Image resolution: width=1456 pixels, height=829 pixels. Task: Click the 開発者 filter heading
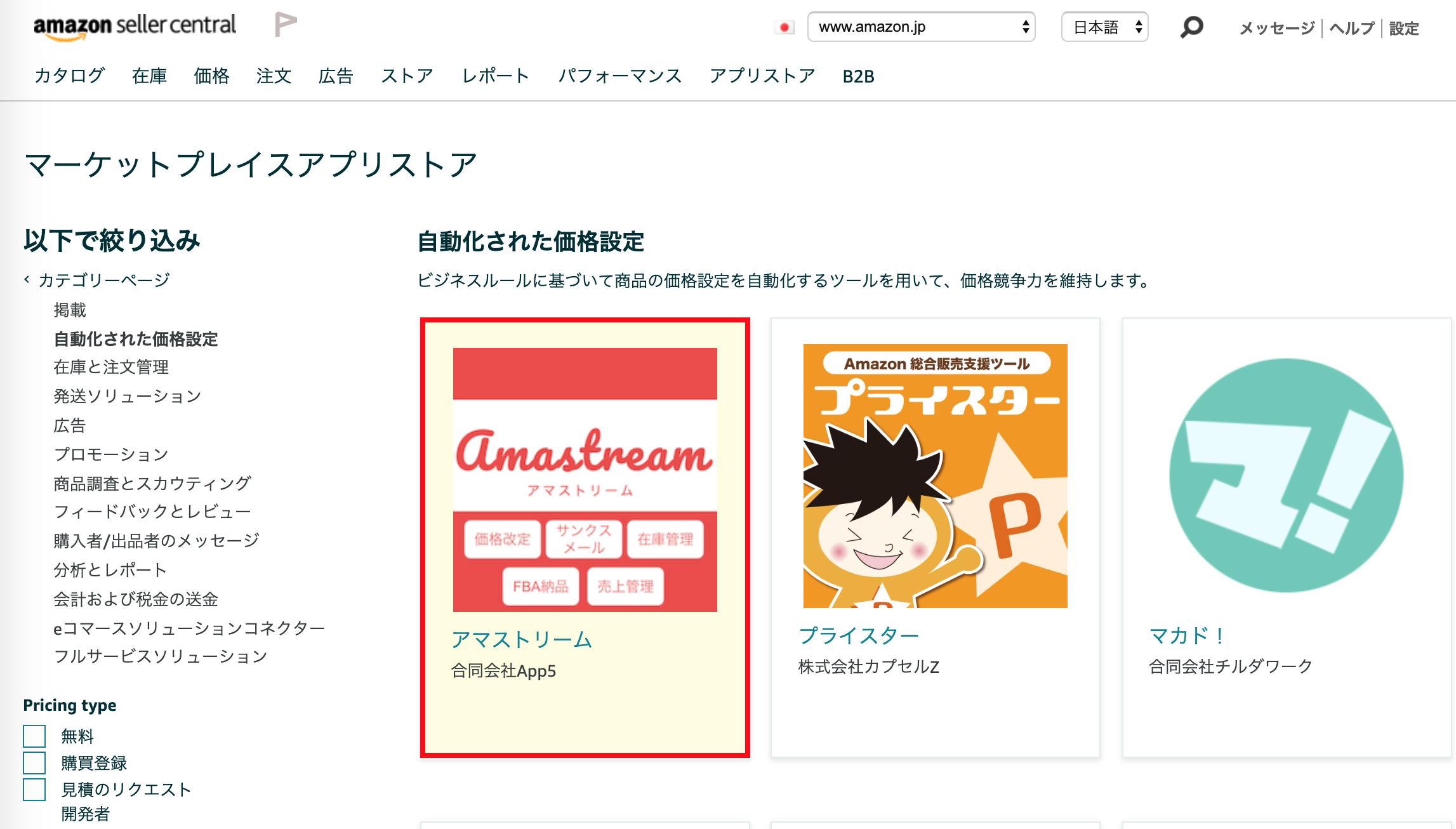click(x=86, y=814)
